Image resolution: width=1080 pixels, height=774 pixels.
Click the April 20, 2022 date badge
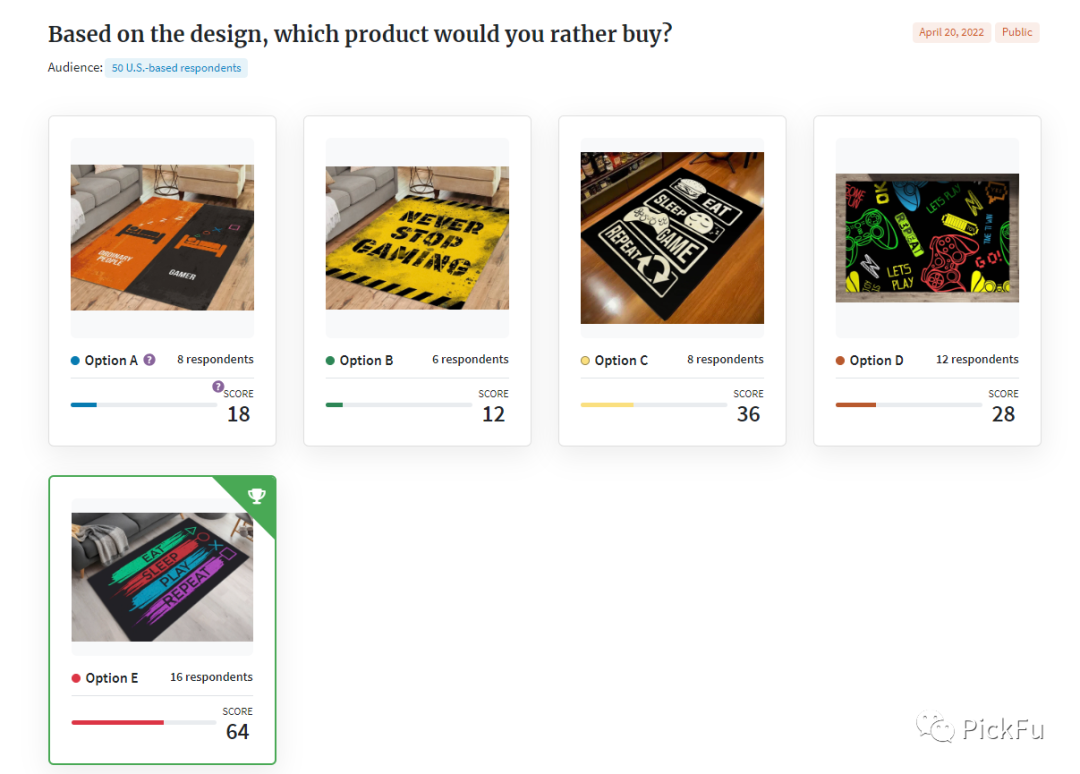951,32
